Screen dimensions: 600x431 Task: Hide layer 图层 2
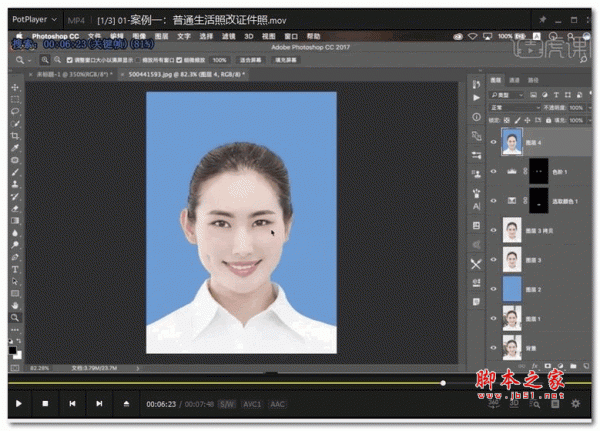point(493,289)
